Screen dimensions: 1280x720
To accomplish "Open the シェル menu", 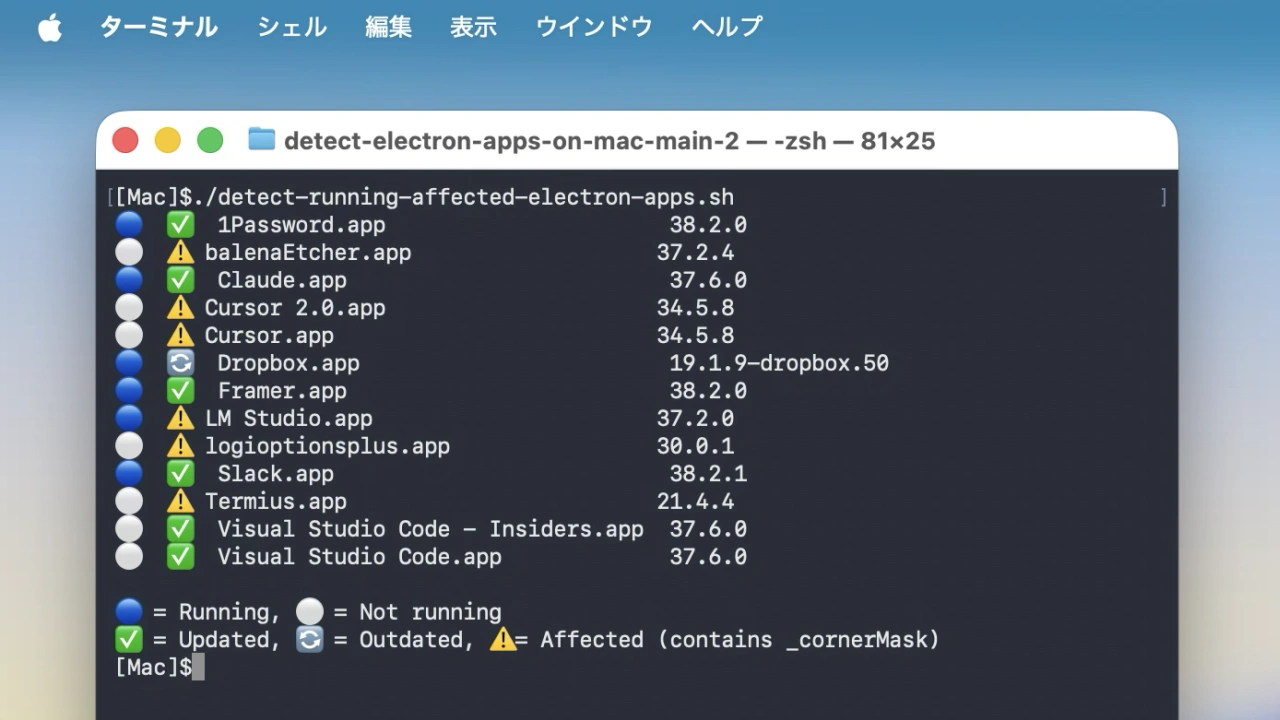I will click(291, 27).
